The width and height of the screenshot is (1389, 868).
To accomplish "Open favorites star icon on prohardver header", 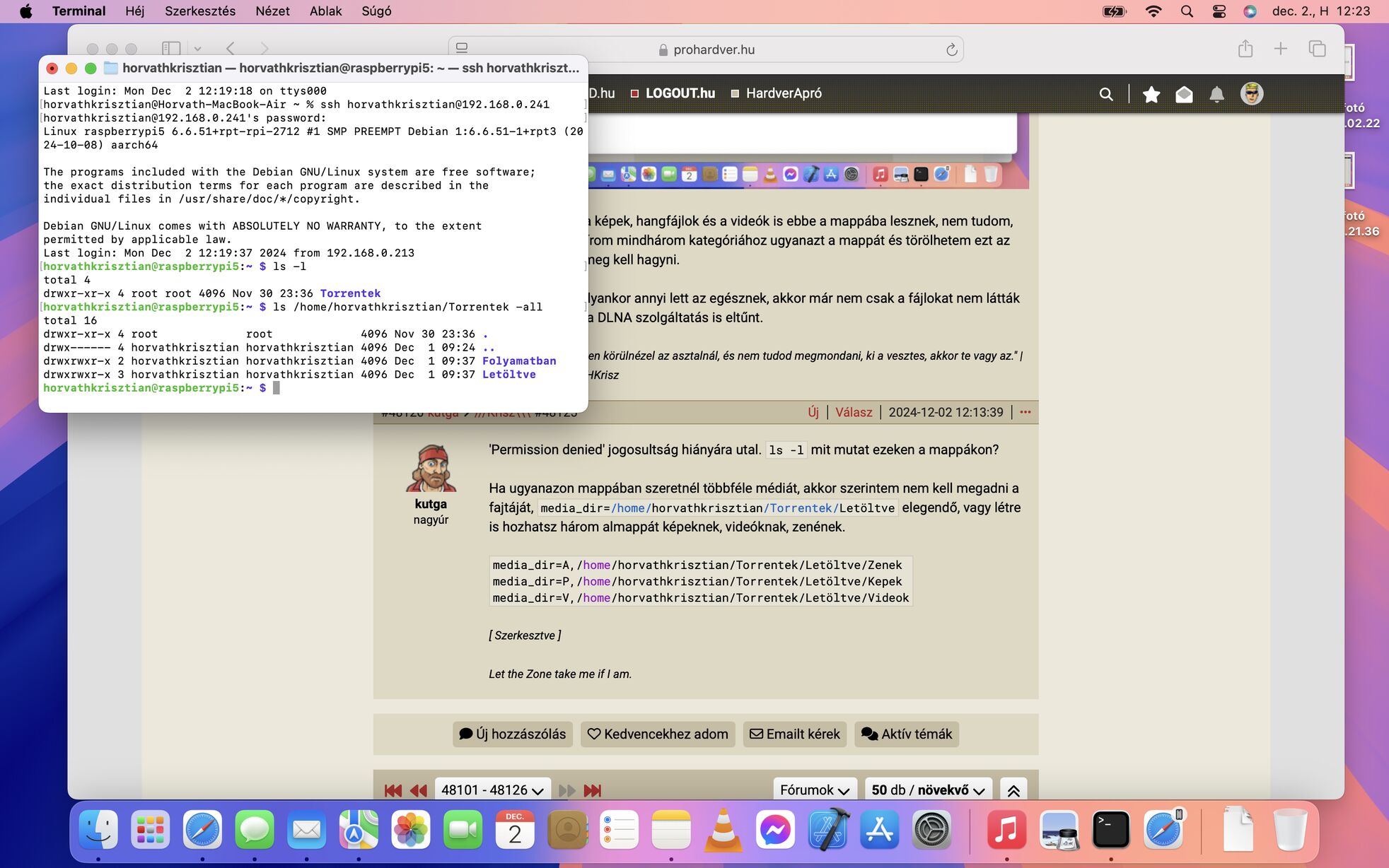I will 1151,94.
